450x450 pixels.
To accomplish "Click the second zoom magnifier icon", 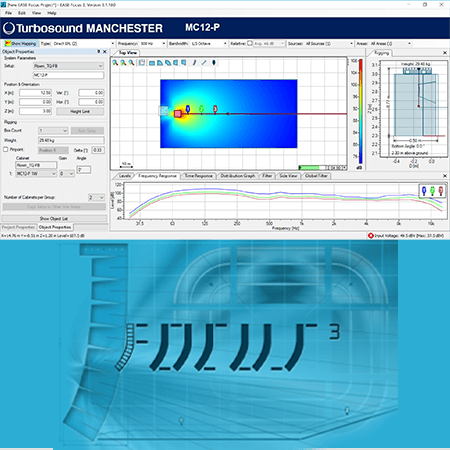I will 123,63.
